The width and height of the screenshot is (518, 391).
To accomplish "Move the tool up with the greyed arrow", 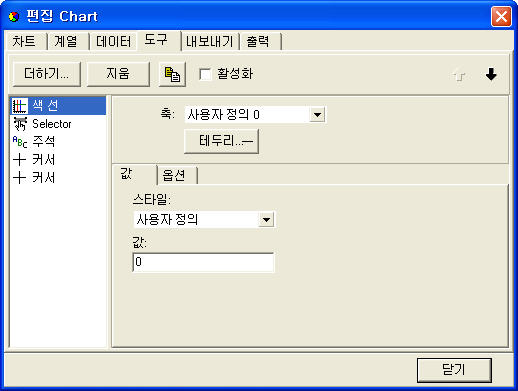I will 459,75.
